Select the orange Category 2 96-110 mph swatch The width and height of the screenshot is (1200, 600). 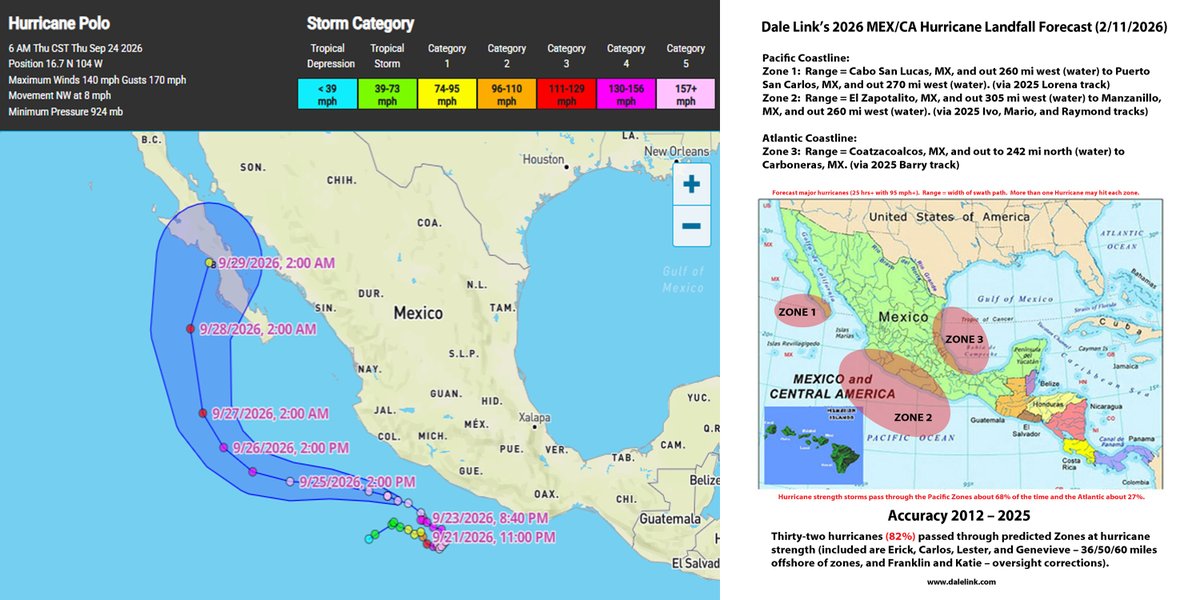(507, 94)
